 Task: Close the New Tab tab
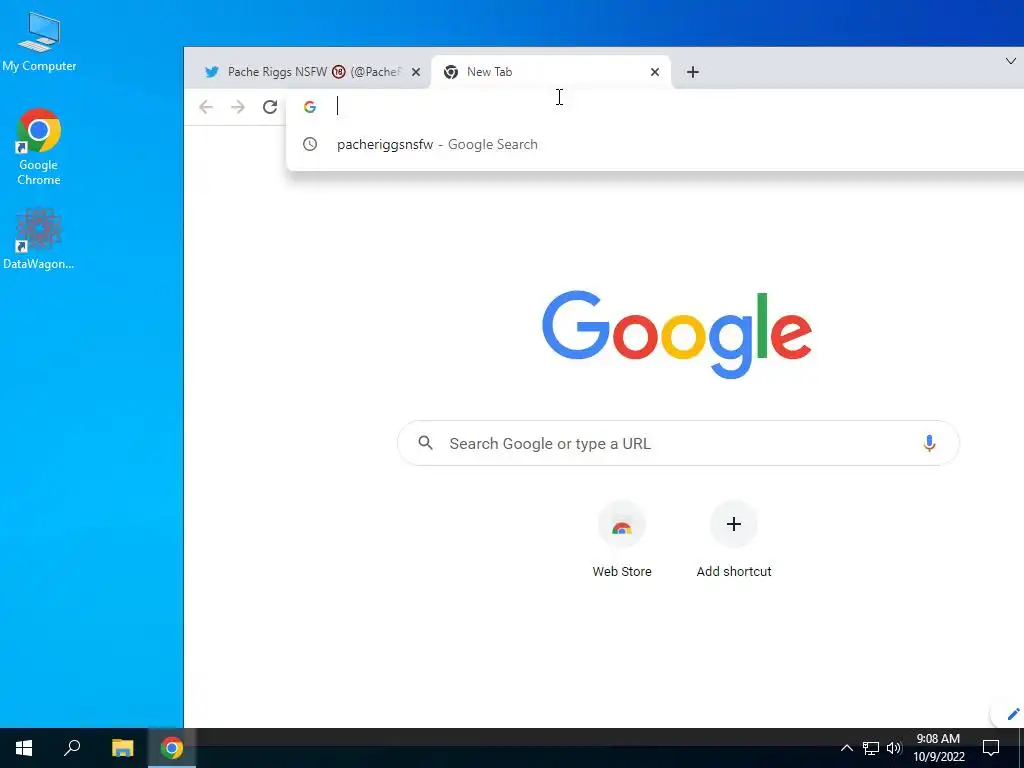654,72
